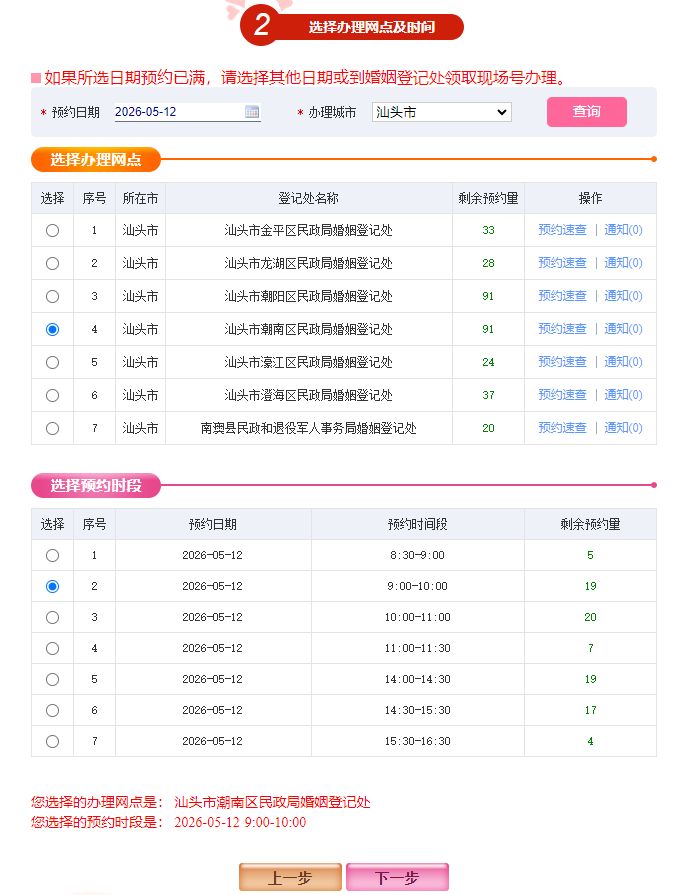Viewport: 682px width, 895px height.
Task: View 通知(0) for 龙湖区 registry
Action: (x=623, y=263)
